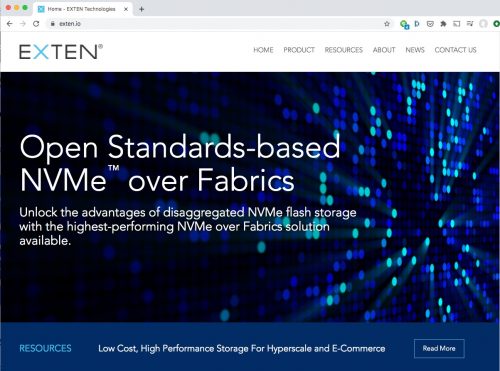Open the media controls playlist icon
Image resolution: width=500 pixels, height=371 pixels.
pos(470,24)
